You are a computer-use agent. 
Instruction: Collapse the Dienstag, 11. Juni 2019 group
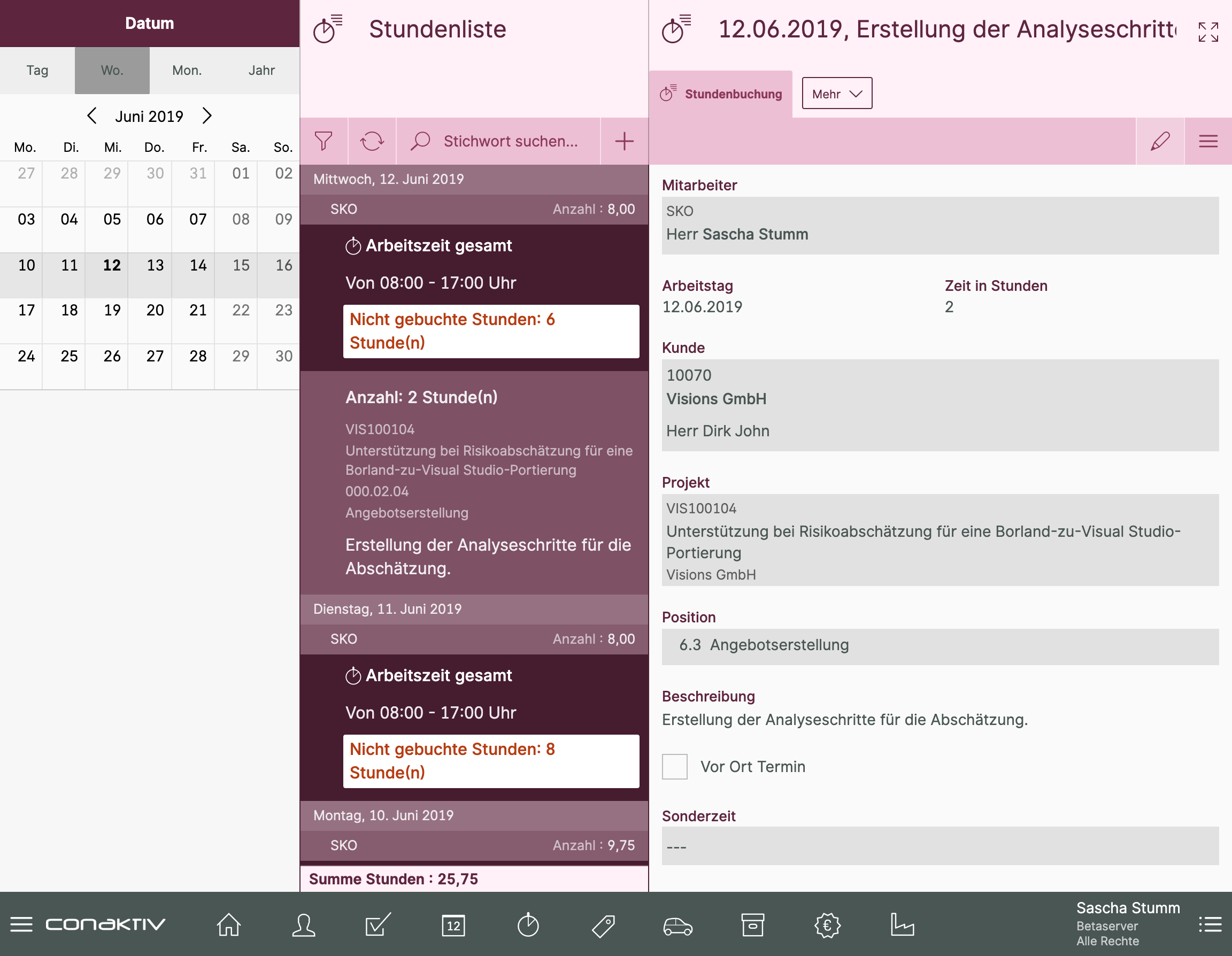pos(474,609)
